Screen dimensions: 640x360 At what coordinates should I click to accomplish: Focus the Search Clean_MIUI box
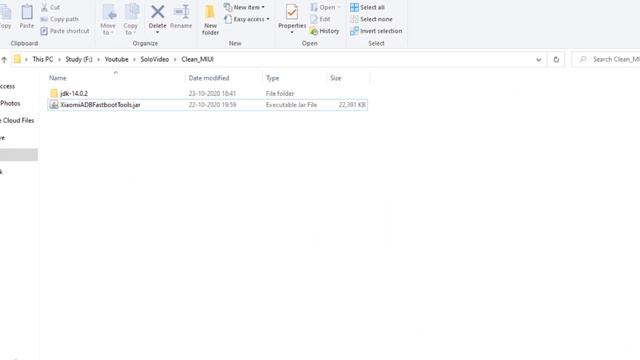click(x=607, y=60)
